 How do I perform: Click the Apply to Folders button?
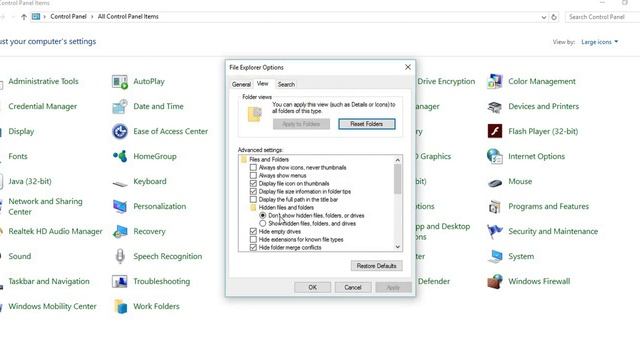301,124
